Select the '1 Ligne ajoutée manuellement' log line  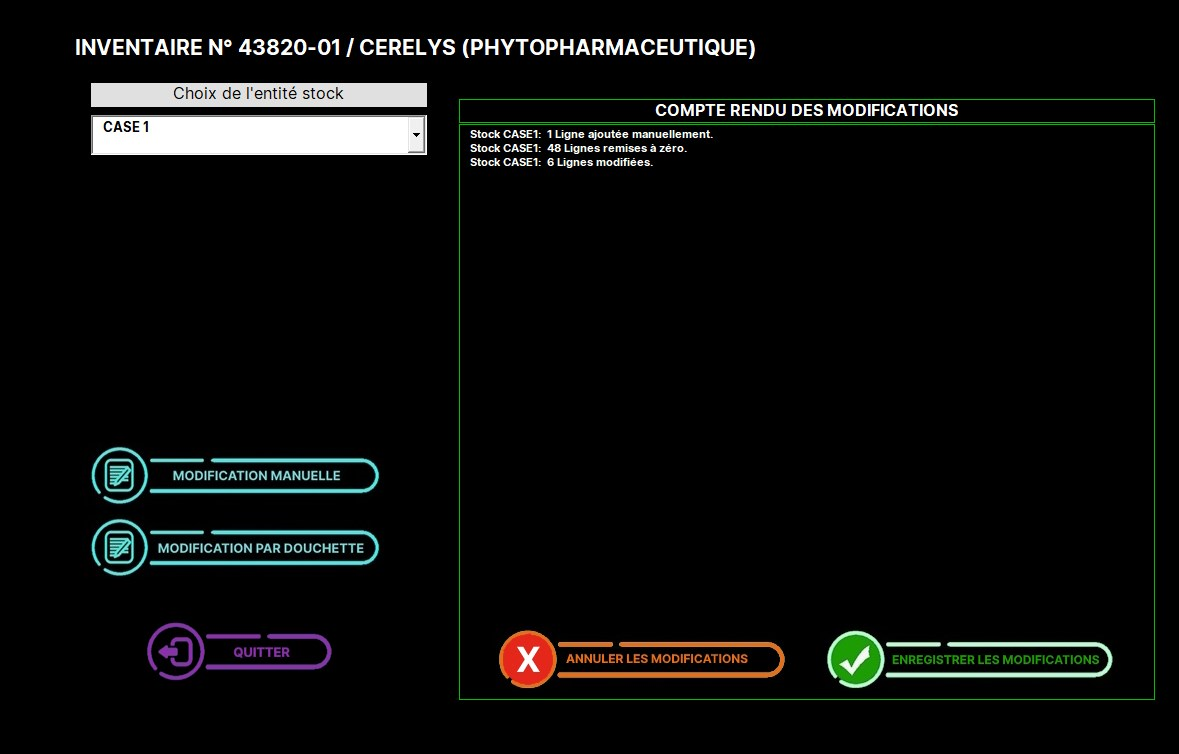pyautogui.click(x=591, y=134)
